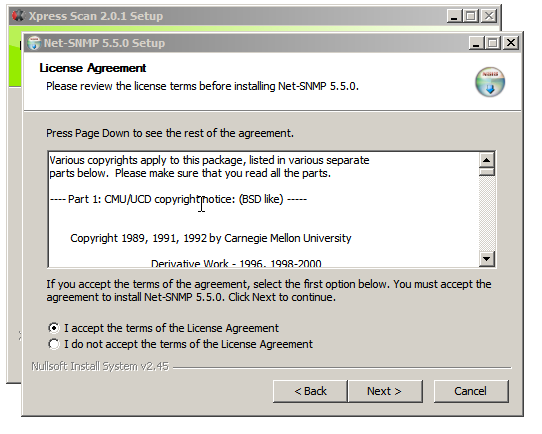Close the Xpress Scan 2.0.1 Setup window
This screenshot has width=542, height=434.
[x=489, y=16]
